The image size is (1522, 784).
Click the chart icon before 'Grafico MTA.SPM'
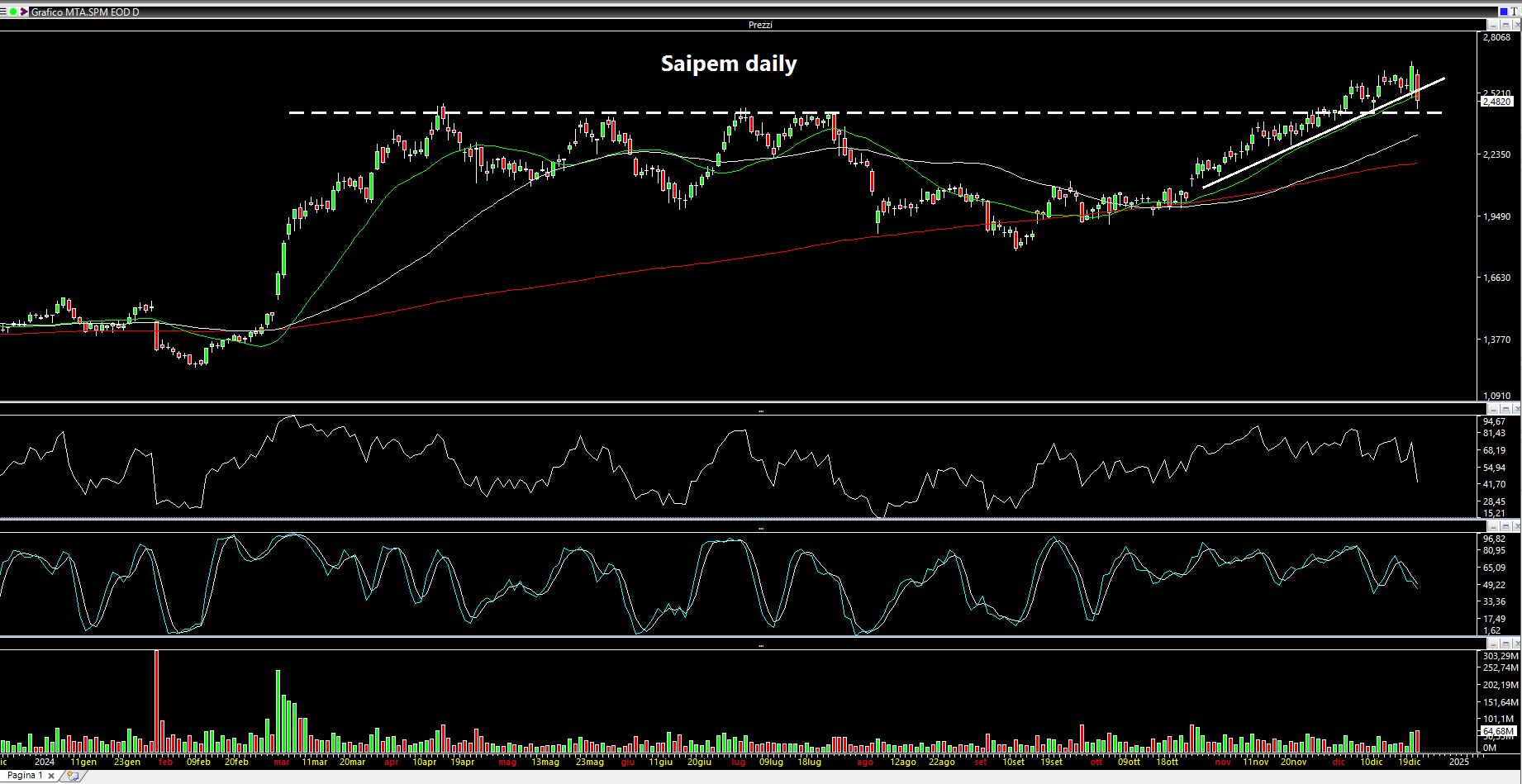[24, 12]
